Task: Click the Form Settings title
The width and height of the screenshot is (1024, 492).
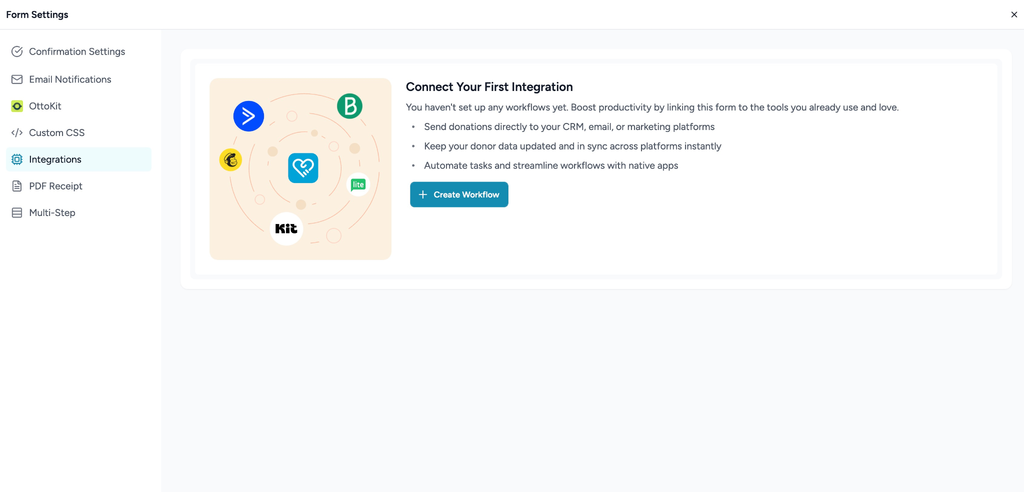Action: click(x=37, y=14)
